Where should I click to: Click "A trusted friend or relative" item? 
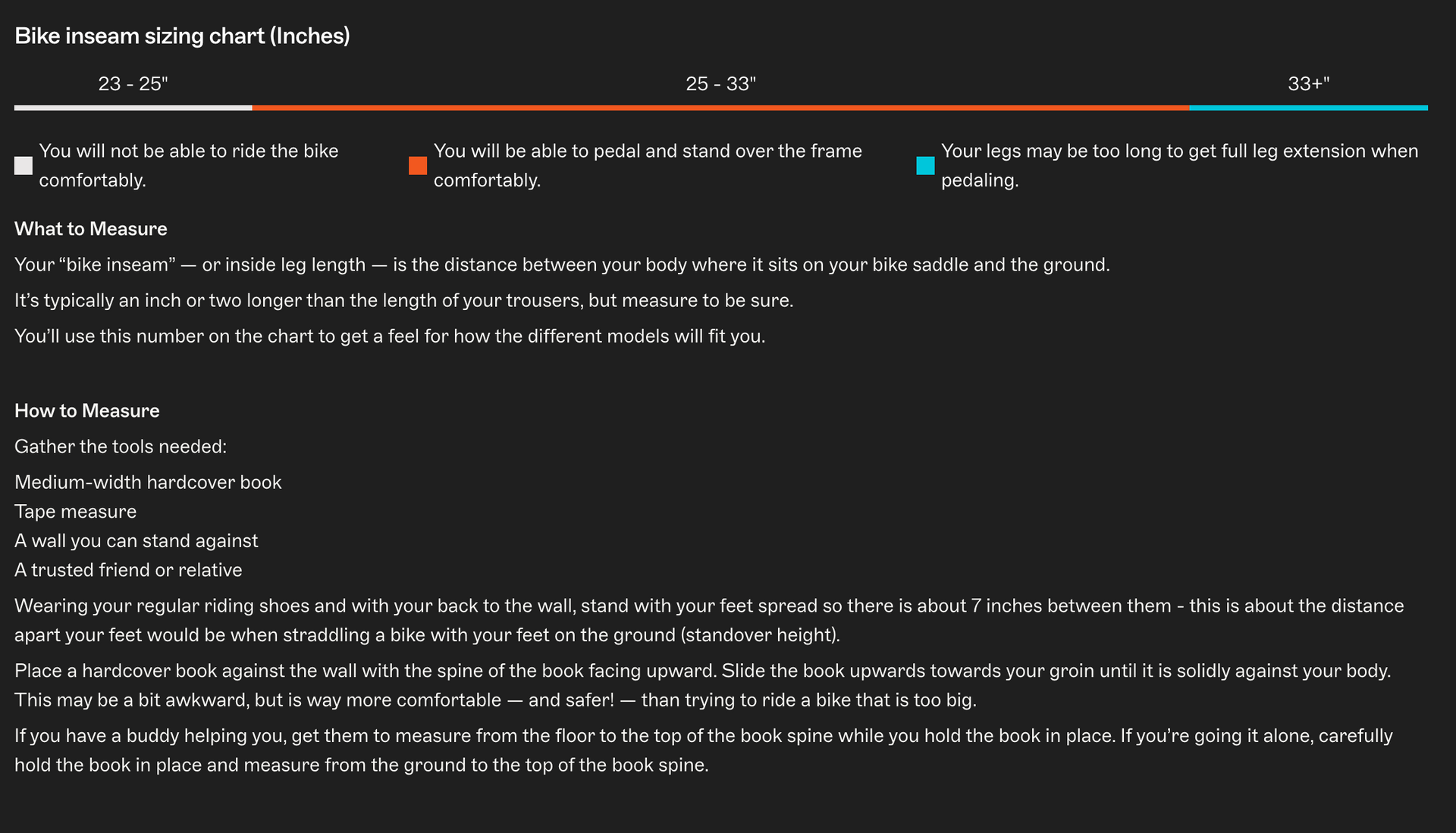[128, 570]
